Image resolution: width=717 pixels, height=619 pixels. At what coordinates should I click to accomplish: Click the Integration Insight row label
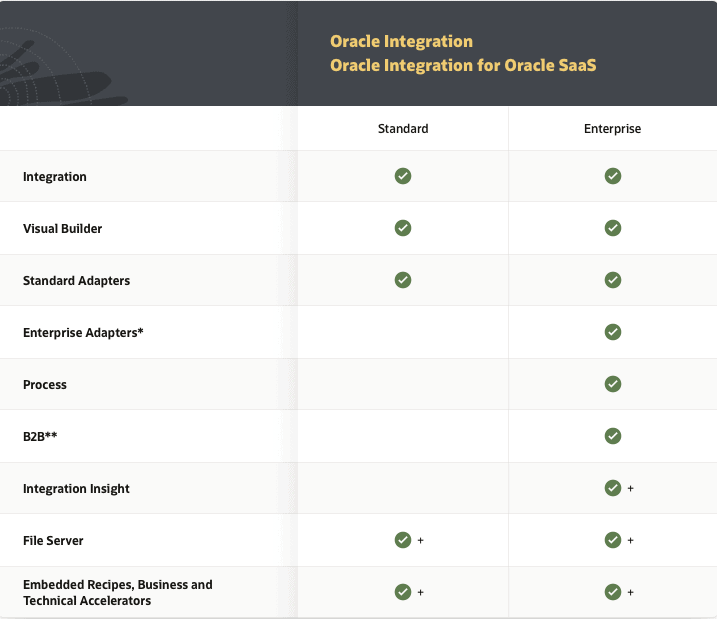(x=76, y=489)
